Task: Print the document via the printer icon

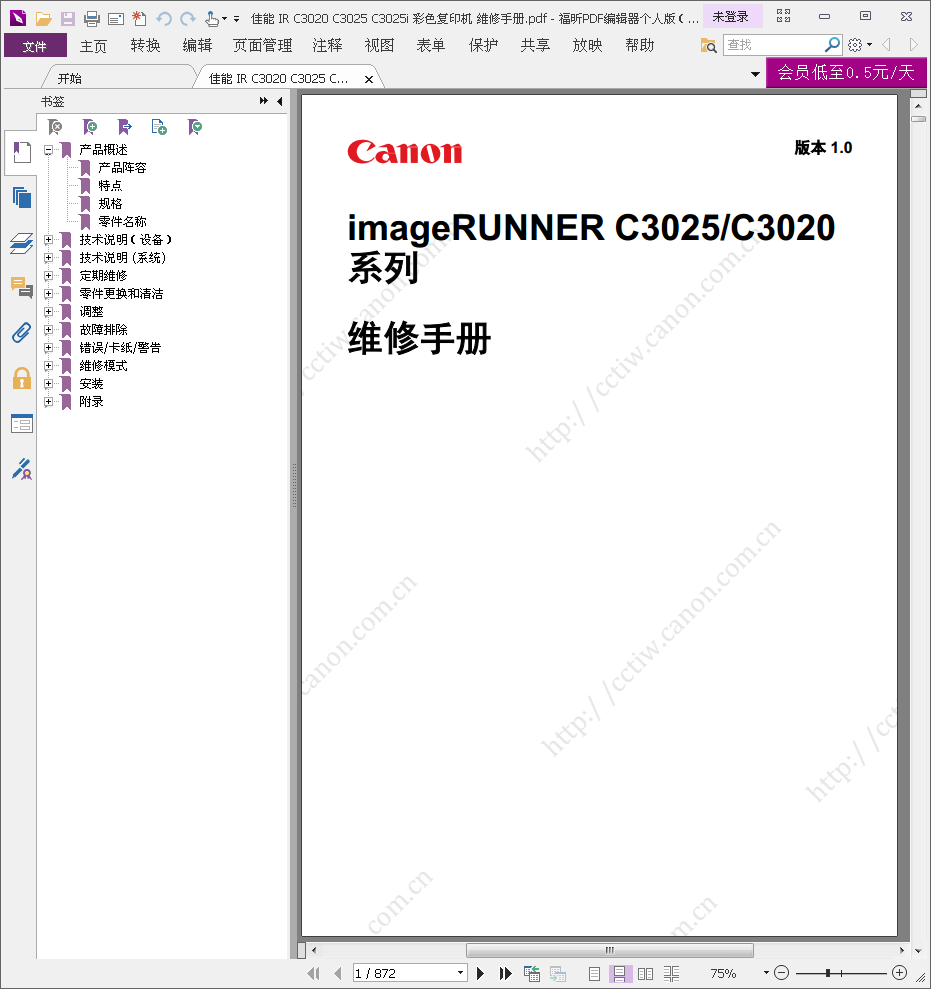Action: [x=92, y=19]
